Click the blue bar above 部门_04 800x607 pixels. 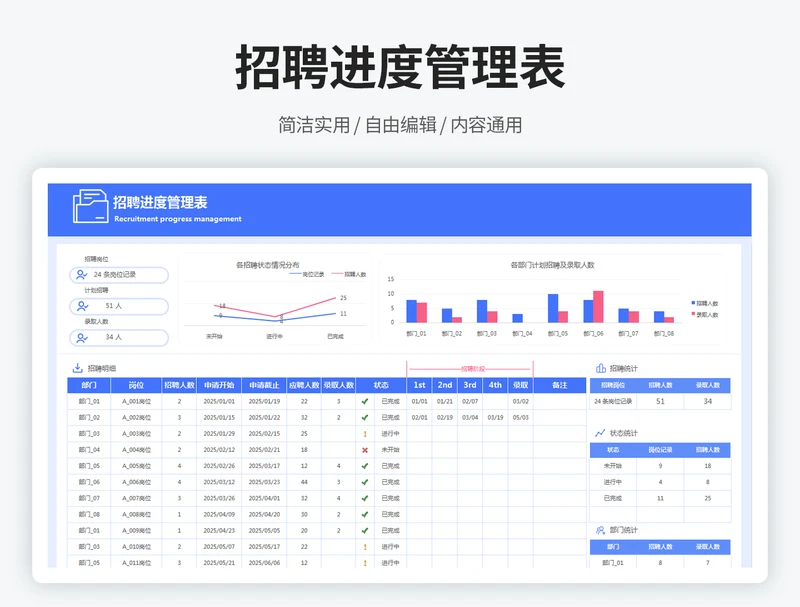517,318
